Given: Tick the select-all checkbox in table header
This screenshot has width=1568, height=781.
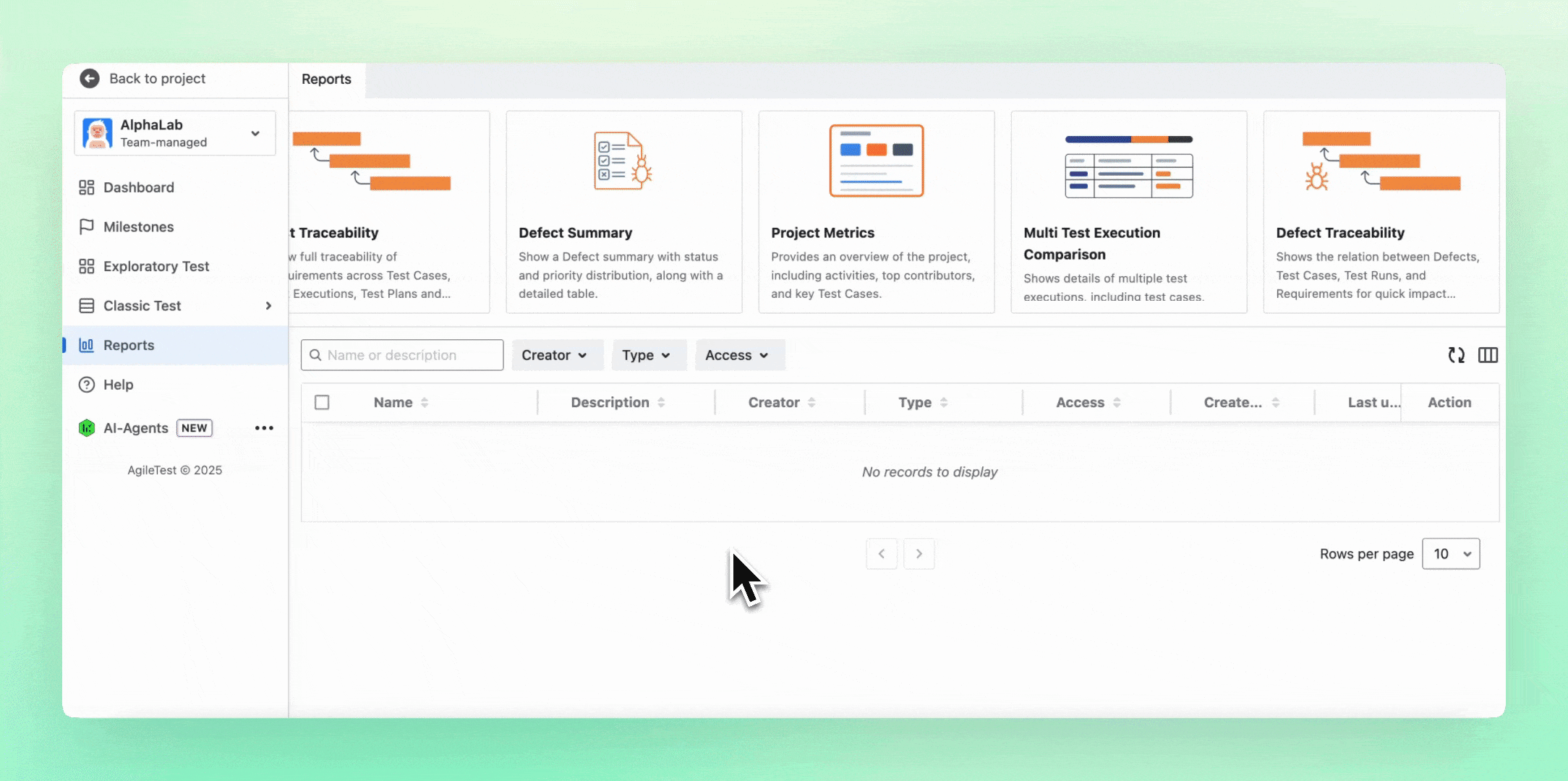Looking at the screenshot, I should (x=322, y=402).
